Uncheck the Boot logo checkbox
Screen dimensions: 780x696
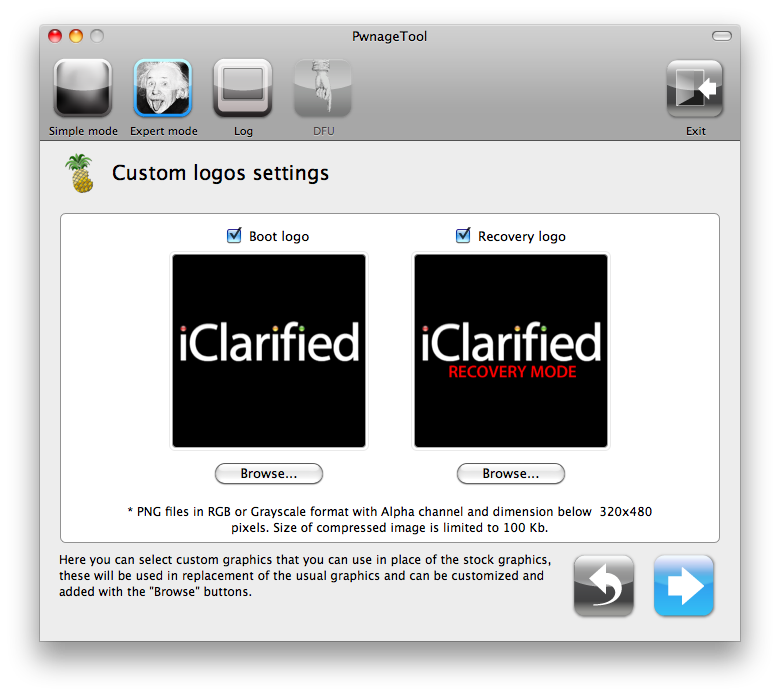pyautogui.click(x=235, y=236)
